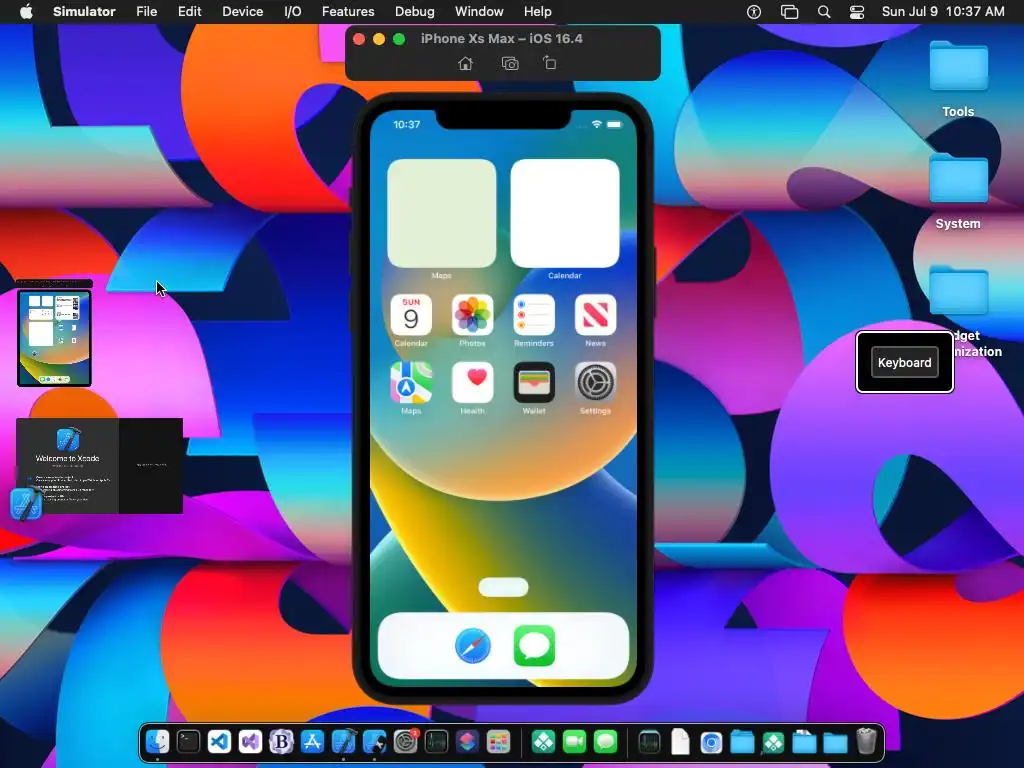Rotate the device using Simulator toolbar icon
Viewport: 1024px width, 768px height.
pyautogui.click(x=550, y=63)
